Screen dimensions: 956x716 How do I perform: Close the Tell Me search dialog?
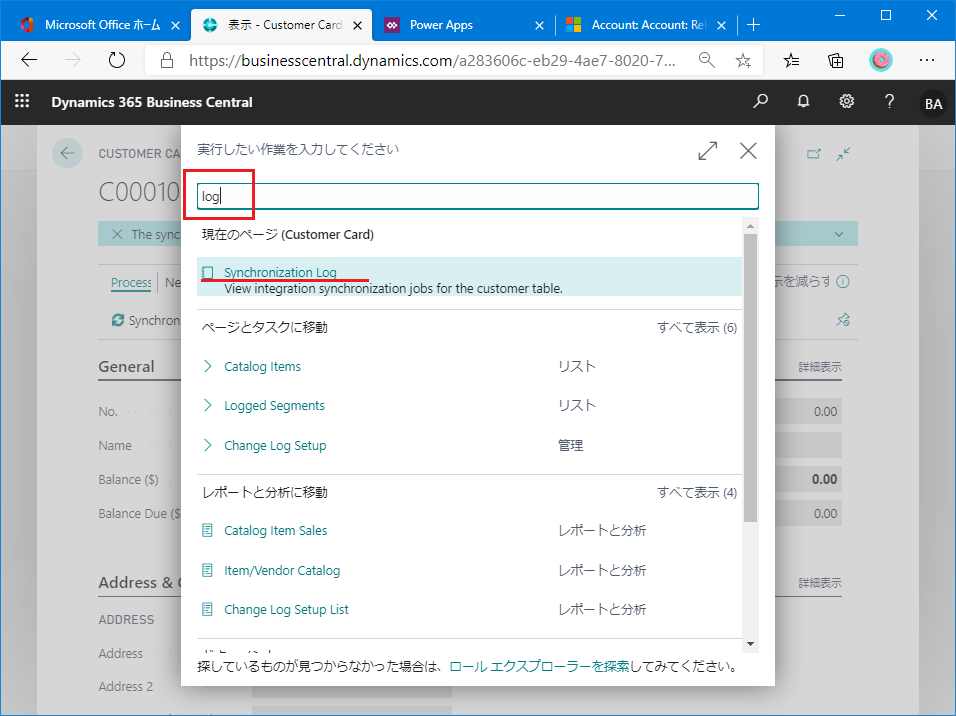pos(748,151)
